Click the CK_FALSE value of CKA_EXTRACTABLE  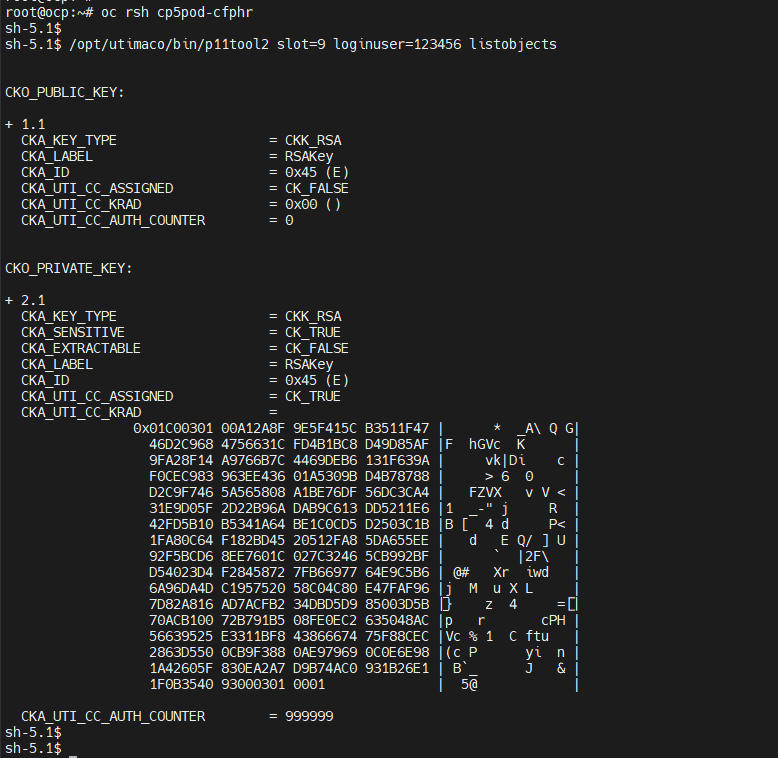coord(317,348)
